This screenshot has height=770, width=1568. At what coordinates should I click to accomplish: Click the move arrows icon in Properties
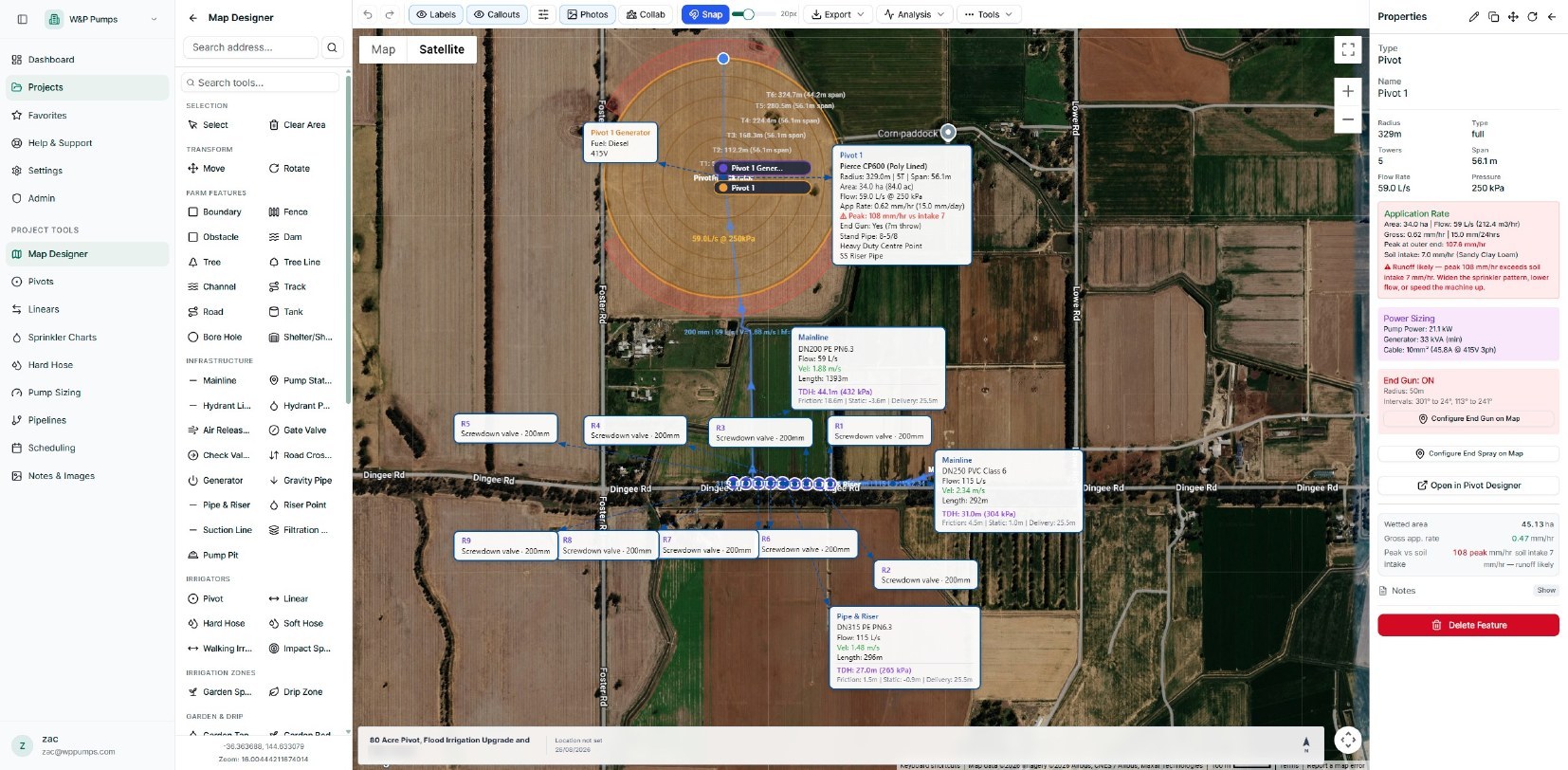[1513, 16]
